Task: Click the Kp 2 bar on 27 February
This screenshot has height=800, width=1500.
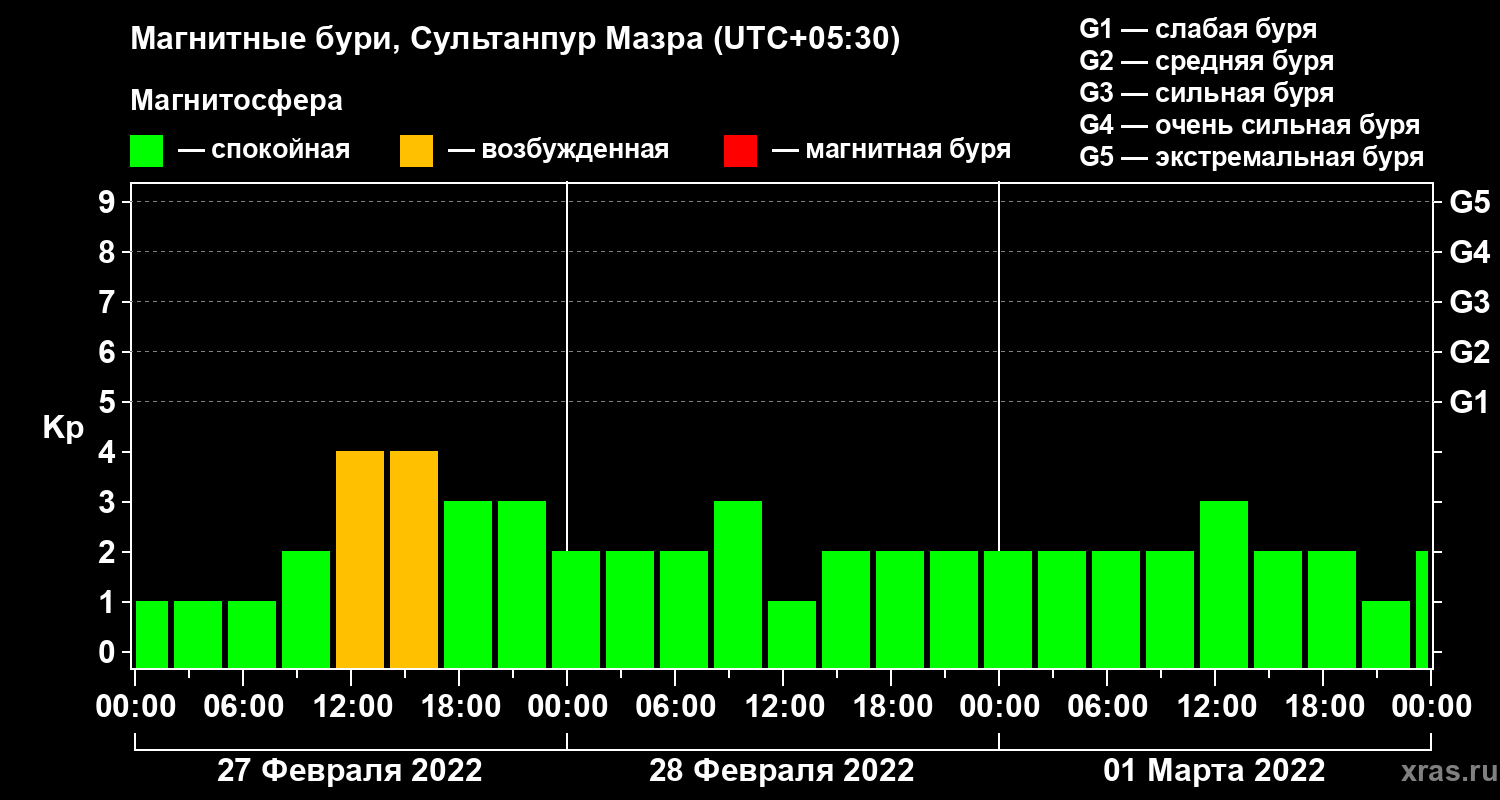Action: [x=306, y=610]
